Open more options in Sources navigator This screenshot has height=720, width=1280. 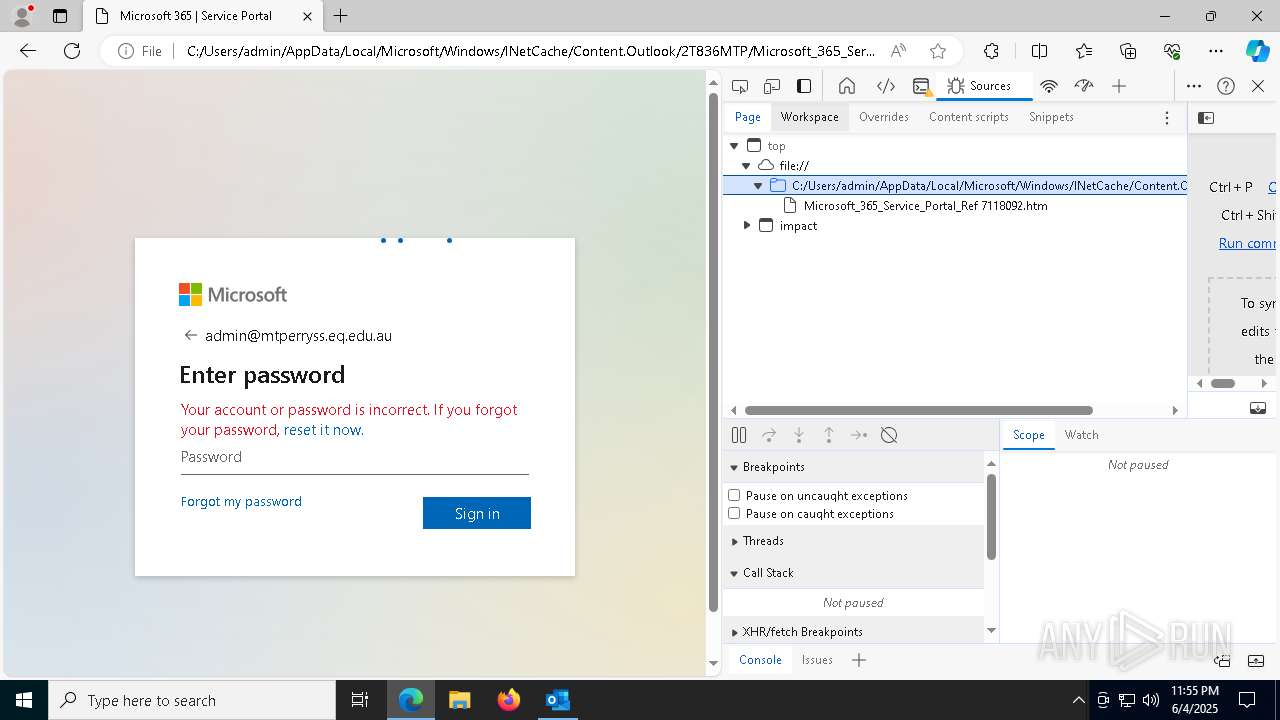click(x=1166, y=118)
